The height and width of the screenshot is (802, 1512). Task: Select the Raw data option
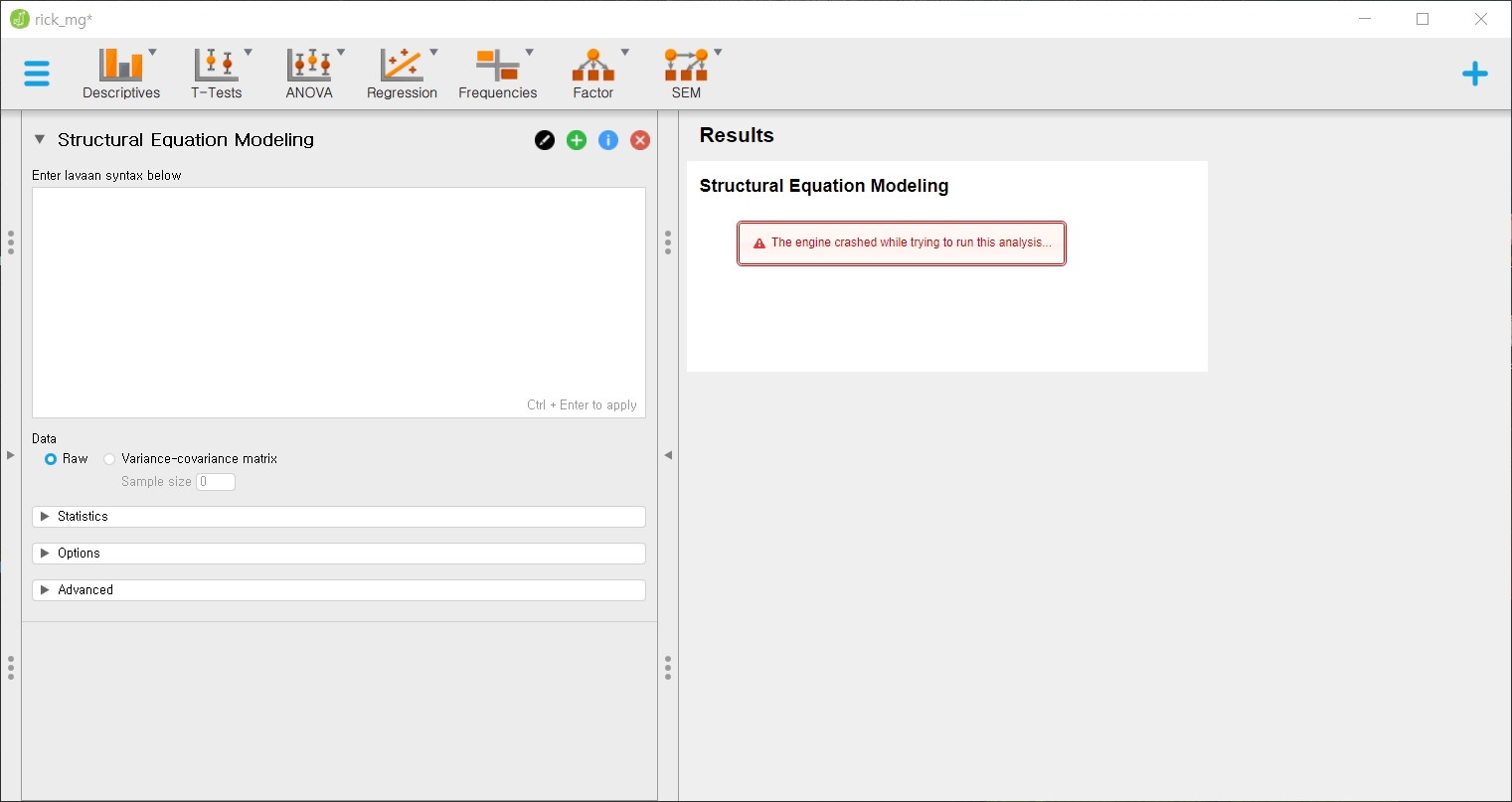tap(51, 458)
